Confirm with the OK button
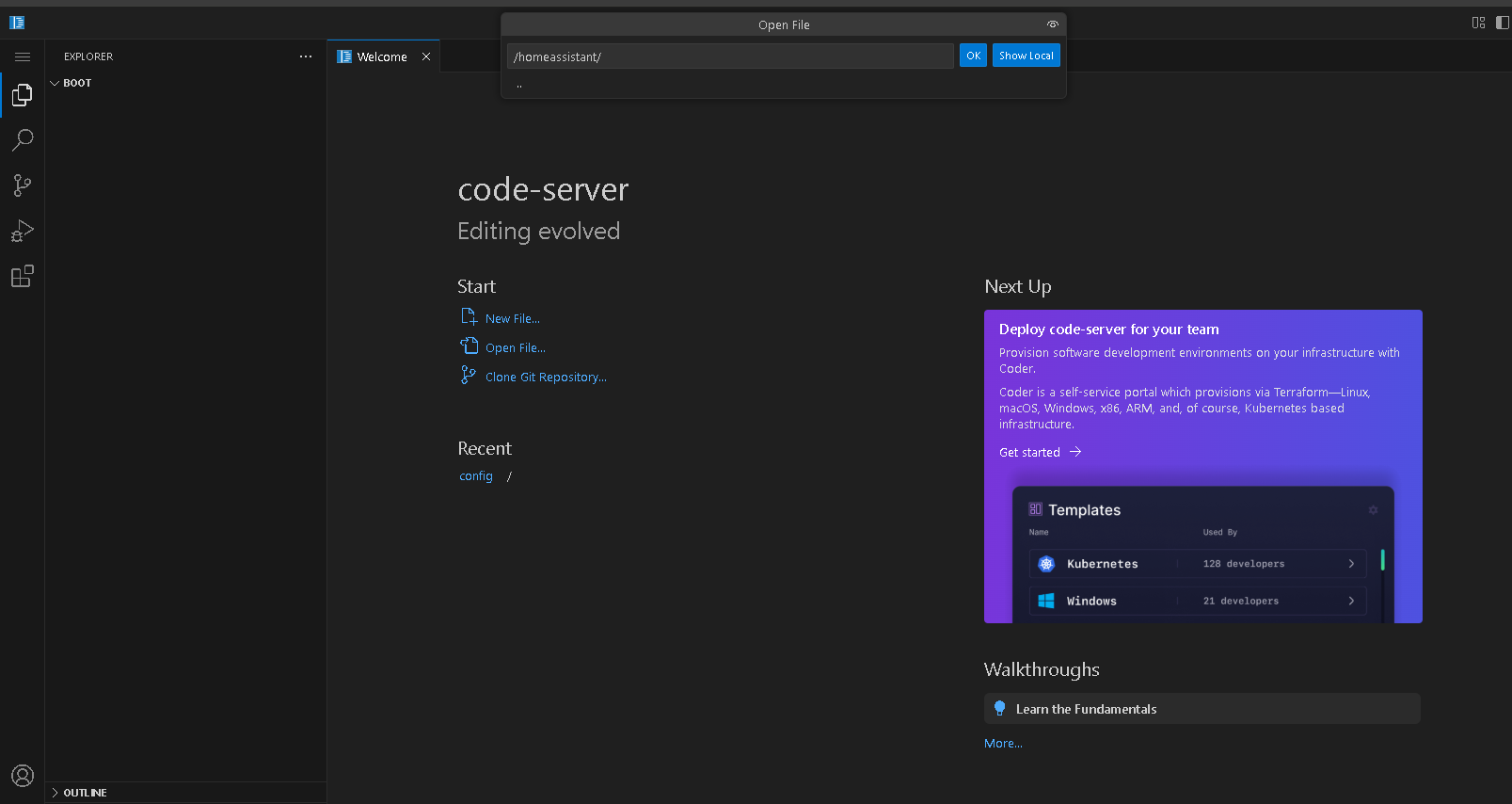The image size is (1512, 804). click(973, 56)
